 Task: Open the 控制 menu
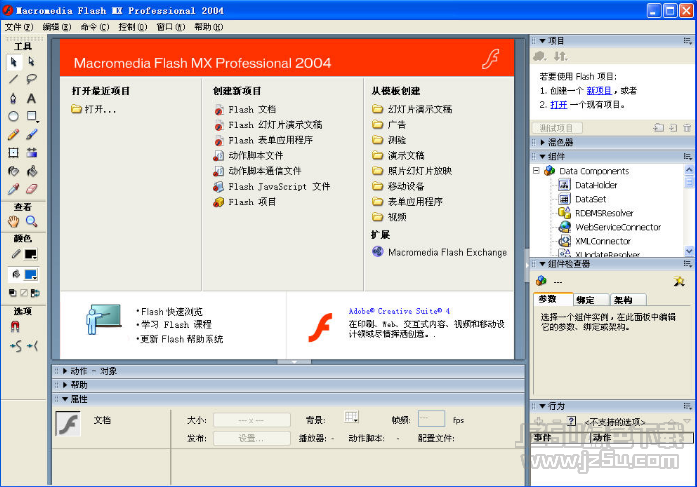(132, 27)
